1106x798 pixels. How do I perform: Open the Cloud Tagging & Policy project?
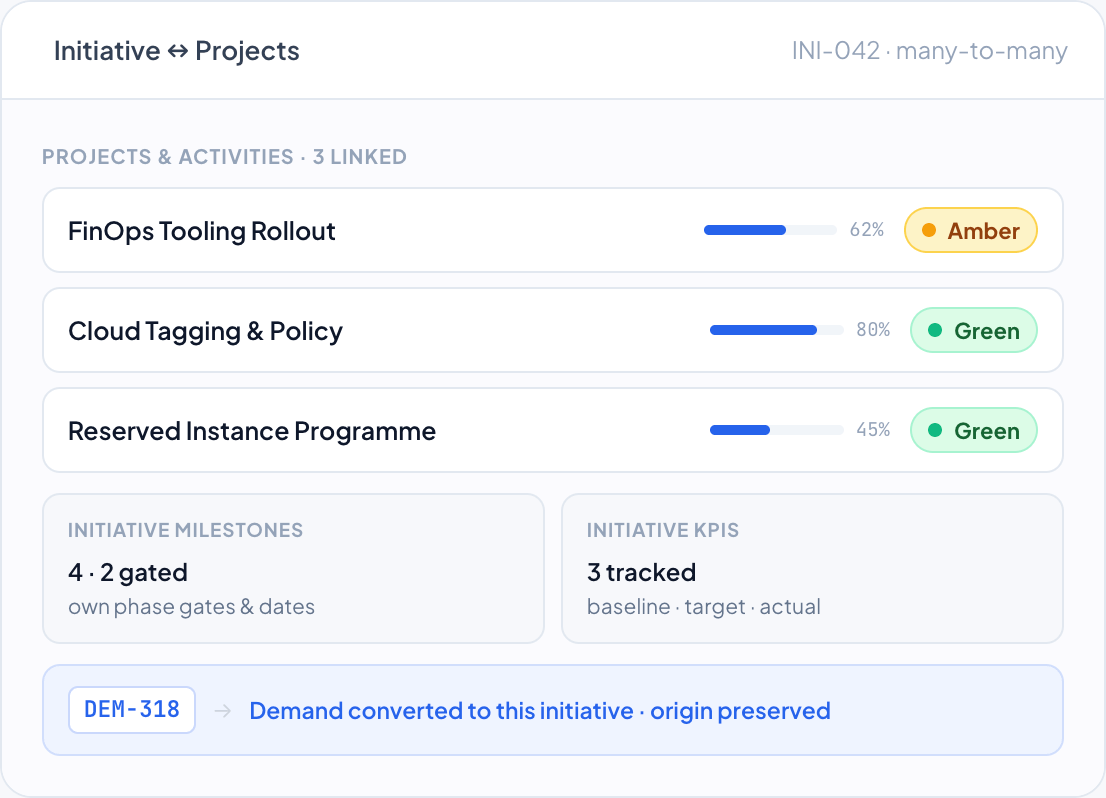(x=553, y=330)
